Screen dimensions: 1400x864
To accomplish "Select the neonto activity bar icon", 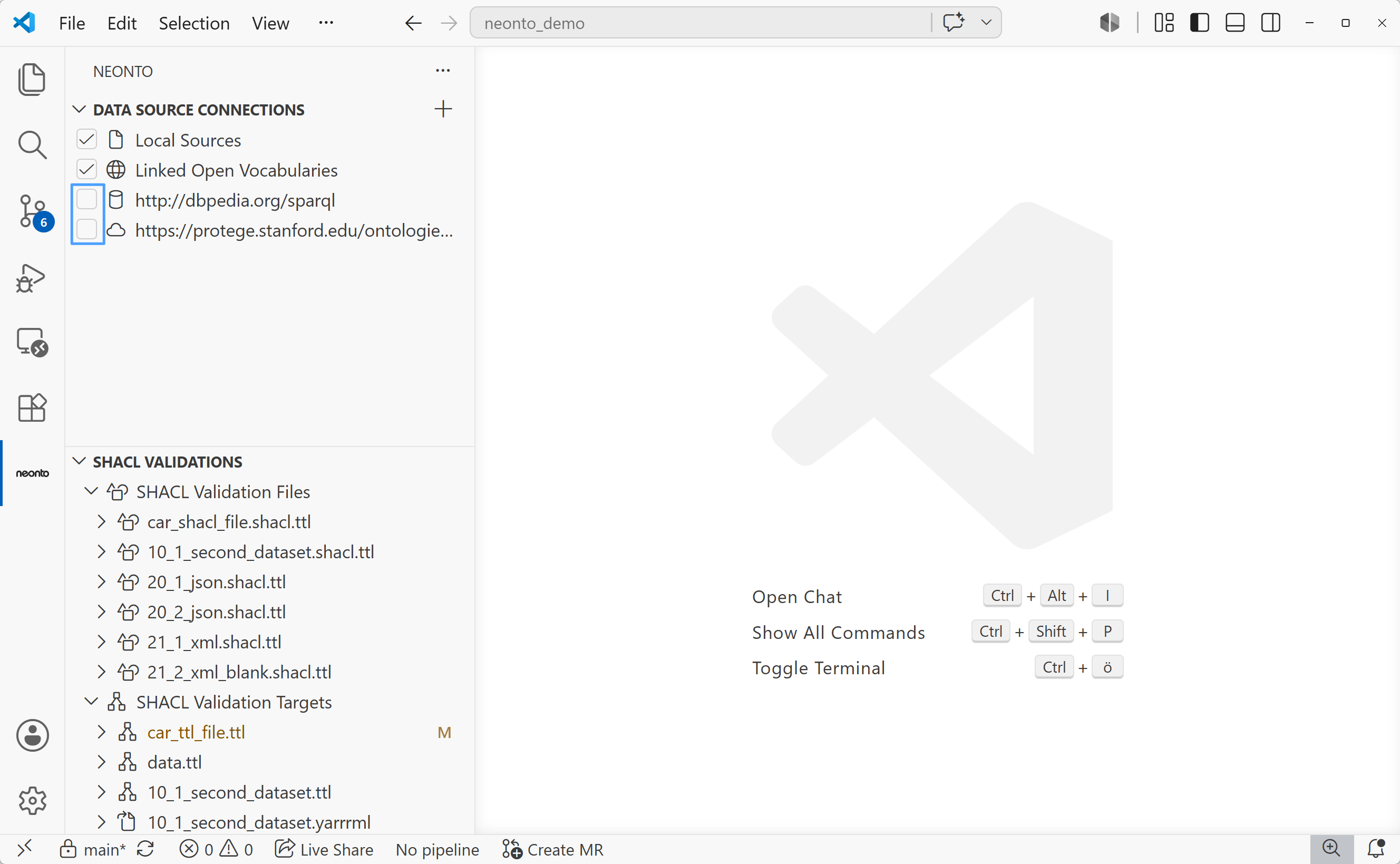I will click(33, 473).
